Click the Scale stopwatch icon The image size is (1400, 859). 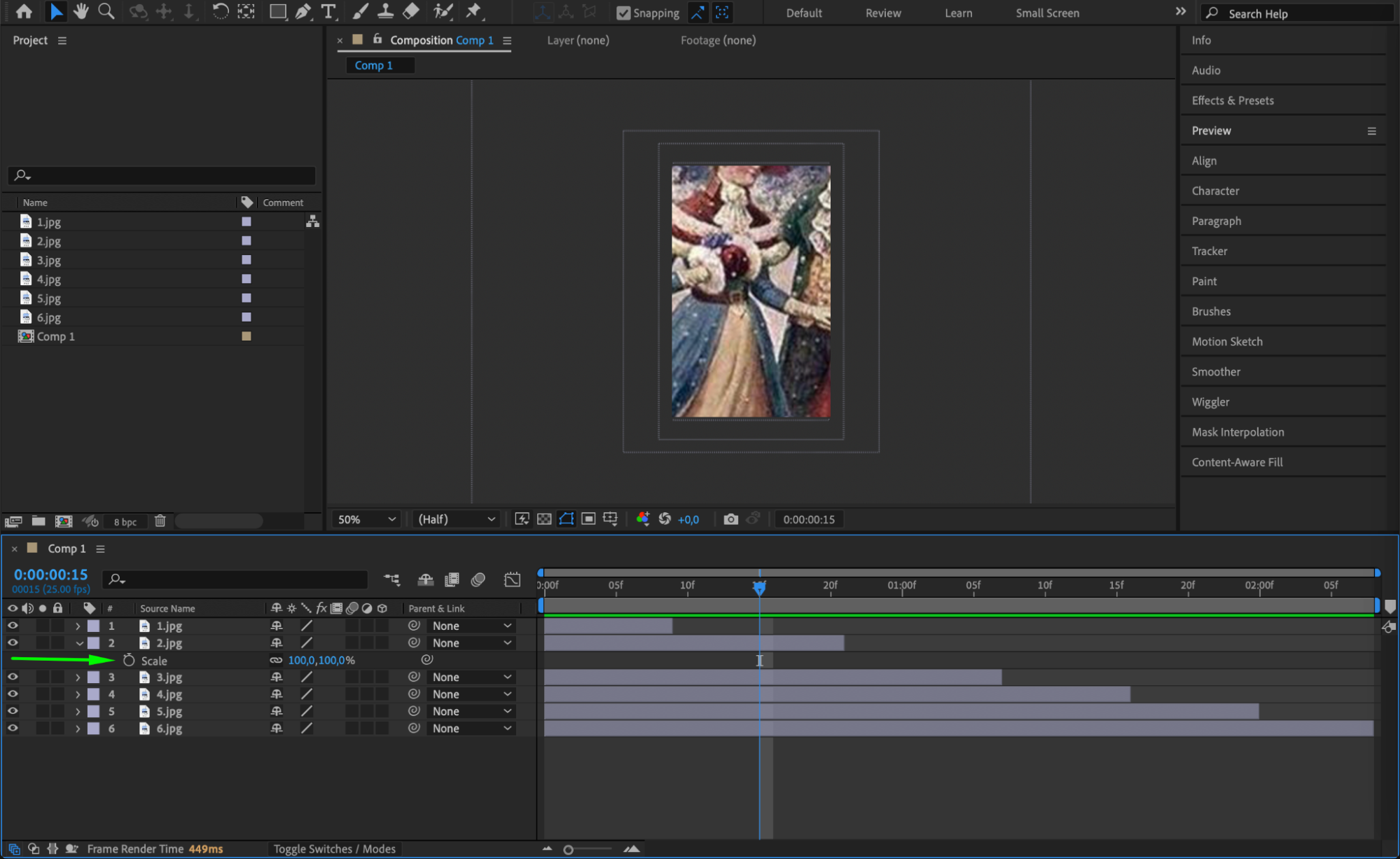[x=129, y=660]
